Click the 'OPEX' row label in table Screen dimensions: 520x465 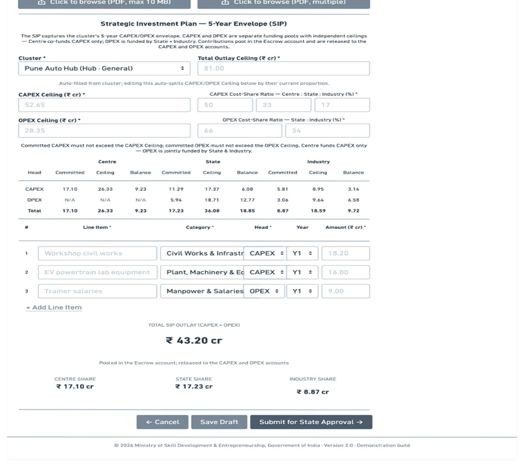coord(34,200)
